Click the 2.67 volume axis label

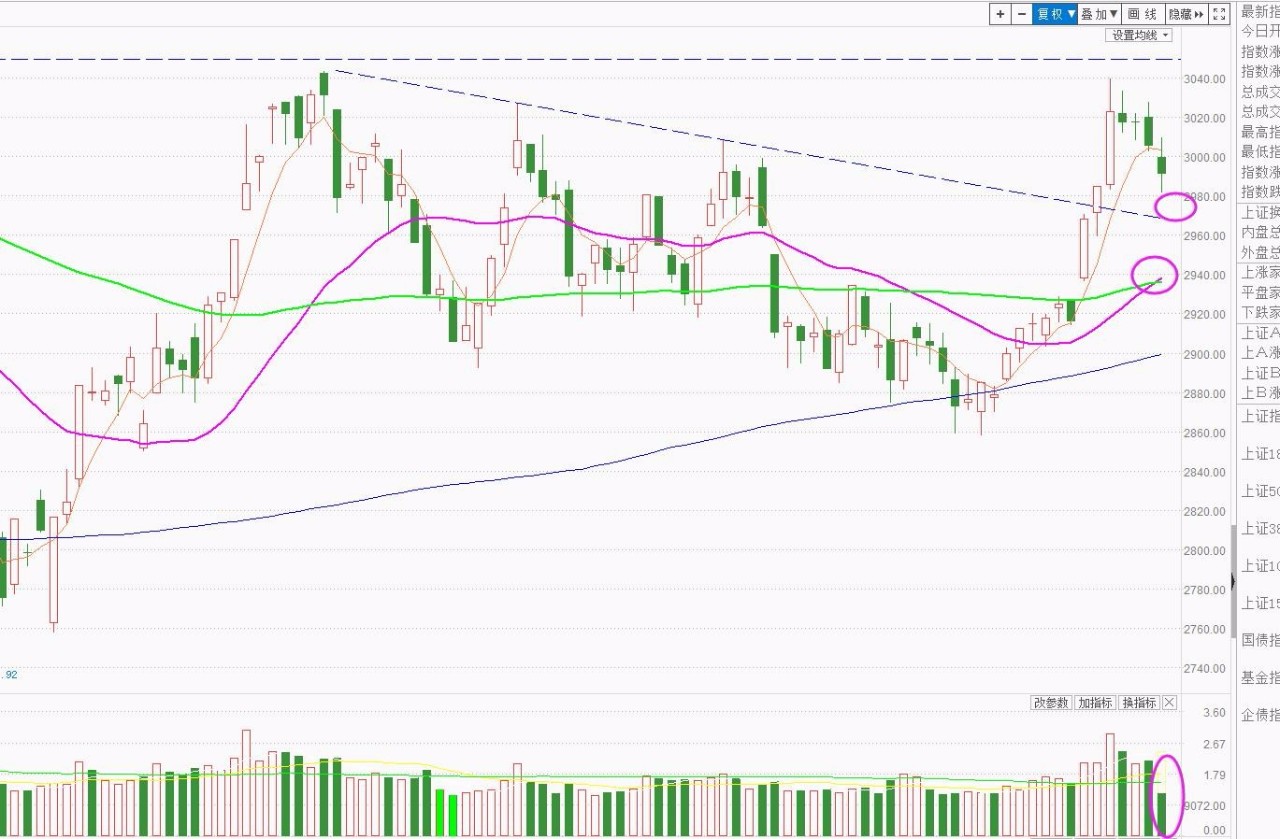(x=1214, y=745)
